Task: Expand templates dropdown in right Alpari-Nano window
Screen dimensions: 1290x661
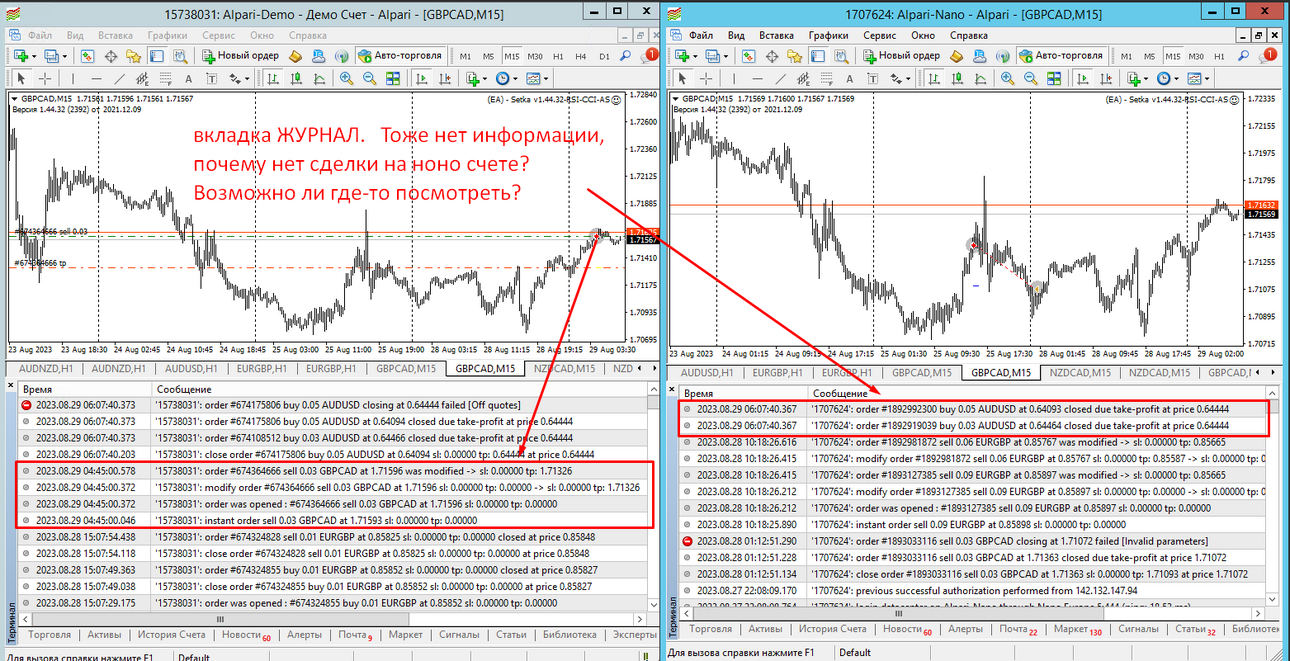Action: 1207,78
